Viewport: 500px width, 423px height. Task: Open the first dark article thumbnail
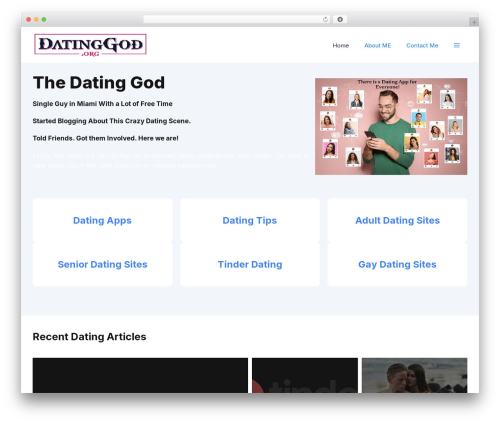tap(140, 375)
